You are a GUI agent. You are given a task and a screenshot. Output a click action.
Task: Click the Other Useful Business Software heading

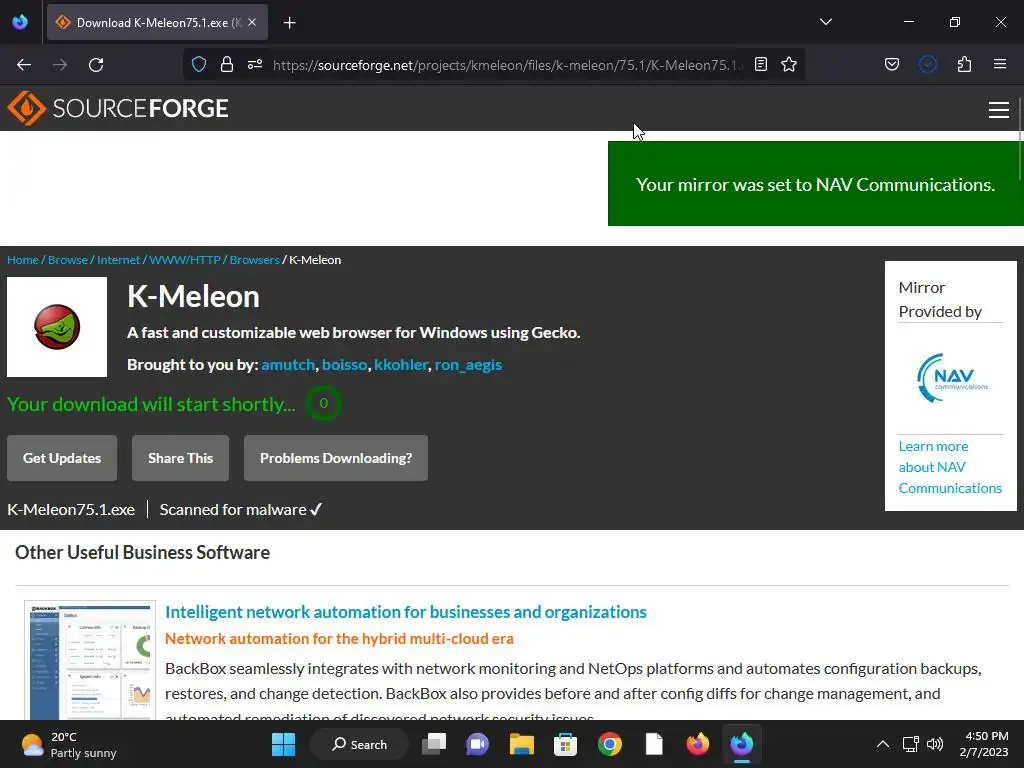[x=142, y=552]
